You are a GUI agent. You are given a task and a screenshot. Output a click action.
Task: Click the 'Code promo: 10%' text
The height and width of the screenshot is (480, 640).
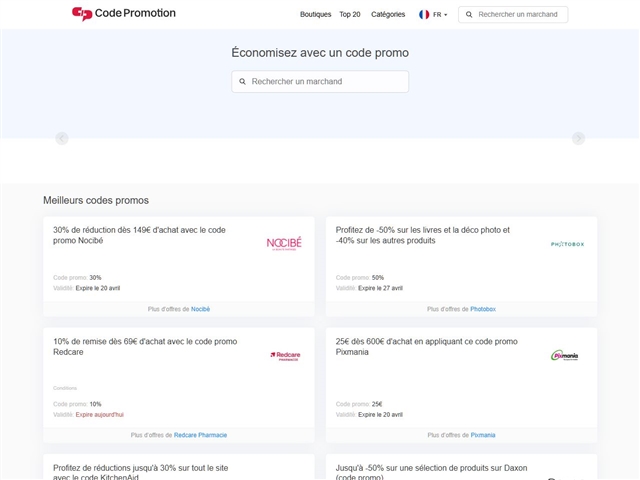[x=77, y=404]
